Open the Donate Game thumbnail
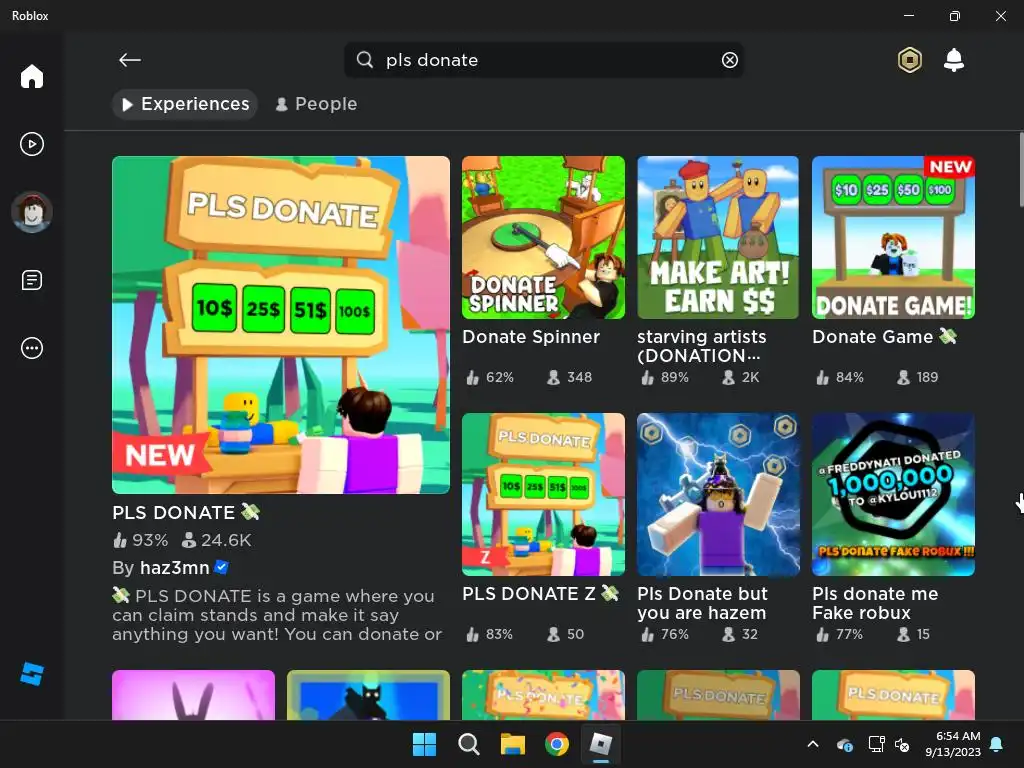1024x768 pixels. tap(893, 238)
